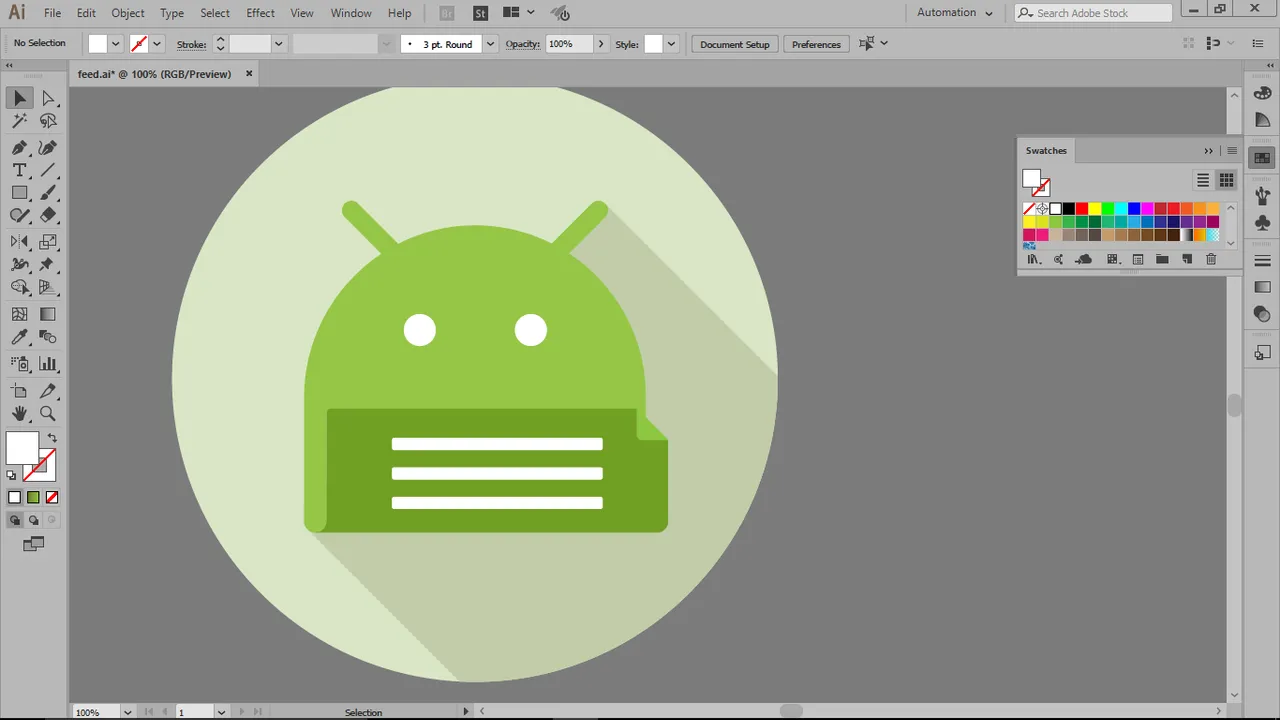Open Swatch Libraries menu

coord(1033,260)
